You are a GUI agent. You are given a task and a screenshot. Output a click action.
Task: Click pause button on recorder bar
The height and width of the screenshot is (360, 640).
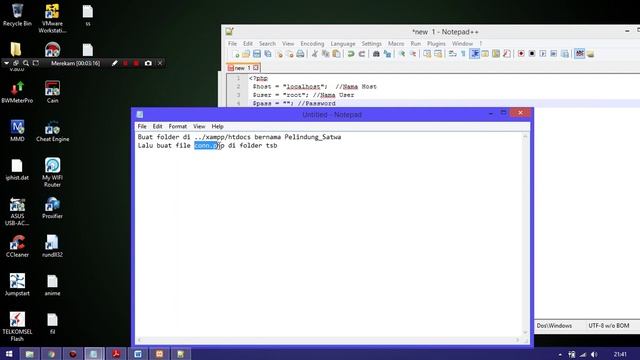tap(126, 63)
